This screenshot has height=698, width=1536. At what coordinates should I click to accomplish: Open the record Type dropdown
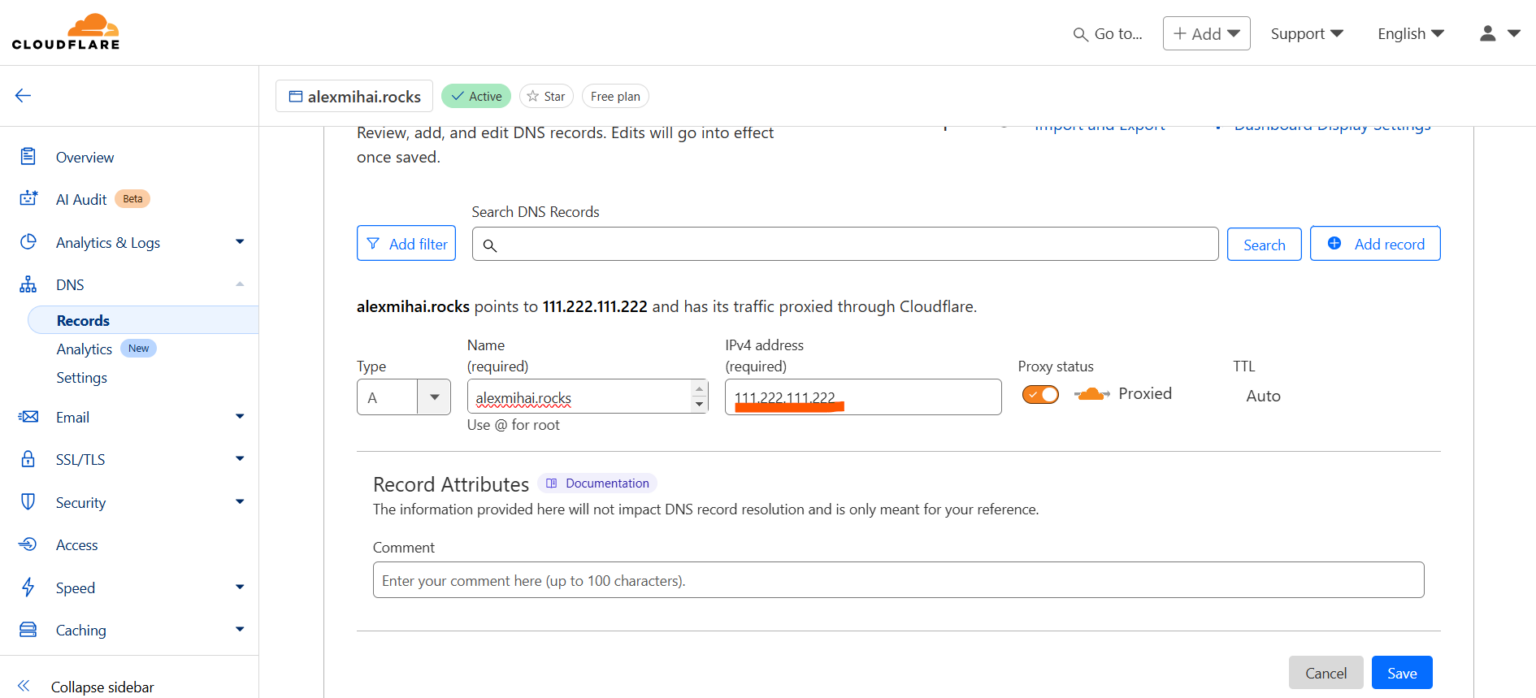(434, 396)
